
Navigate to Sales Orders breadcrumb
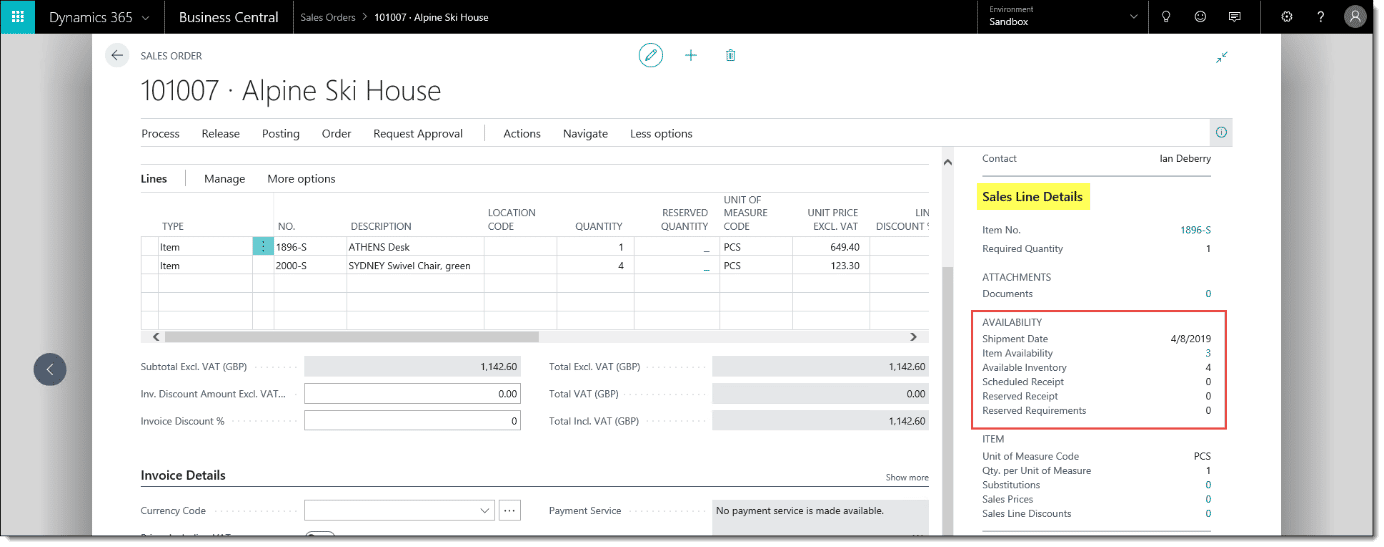click(x=328, y=17)
